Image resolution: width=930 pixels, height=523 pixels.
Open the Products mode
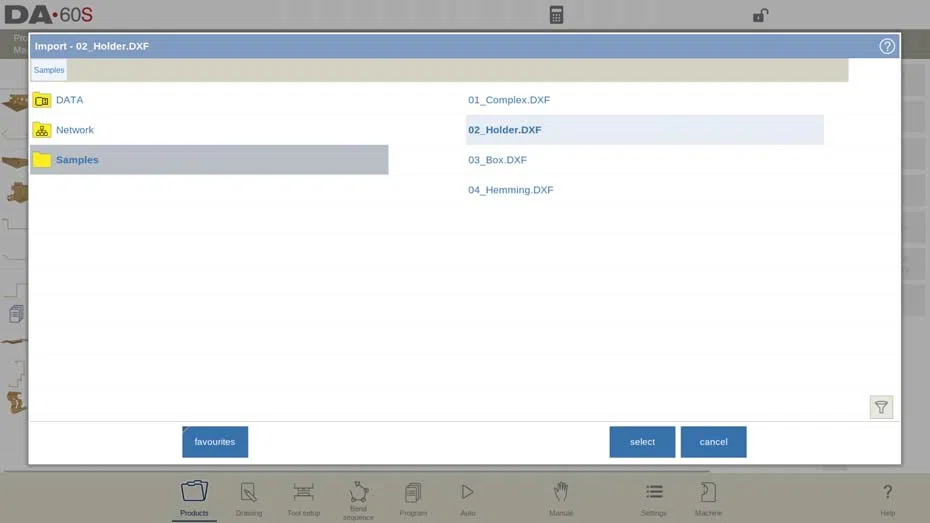point(194,498)
